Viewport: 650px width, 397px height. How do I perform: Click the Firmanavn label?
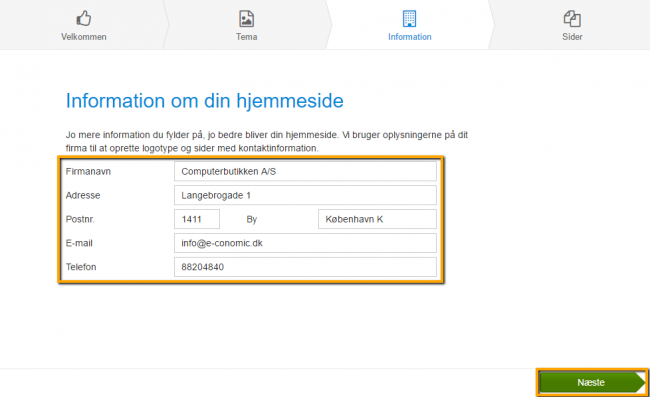tap(88, 172)
